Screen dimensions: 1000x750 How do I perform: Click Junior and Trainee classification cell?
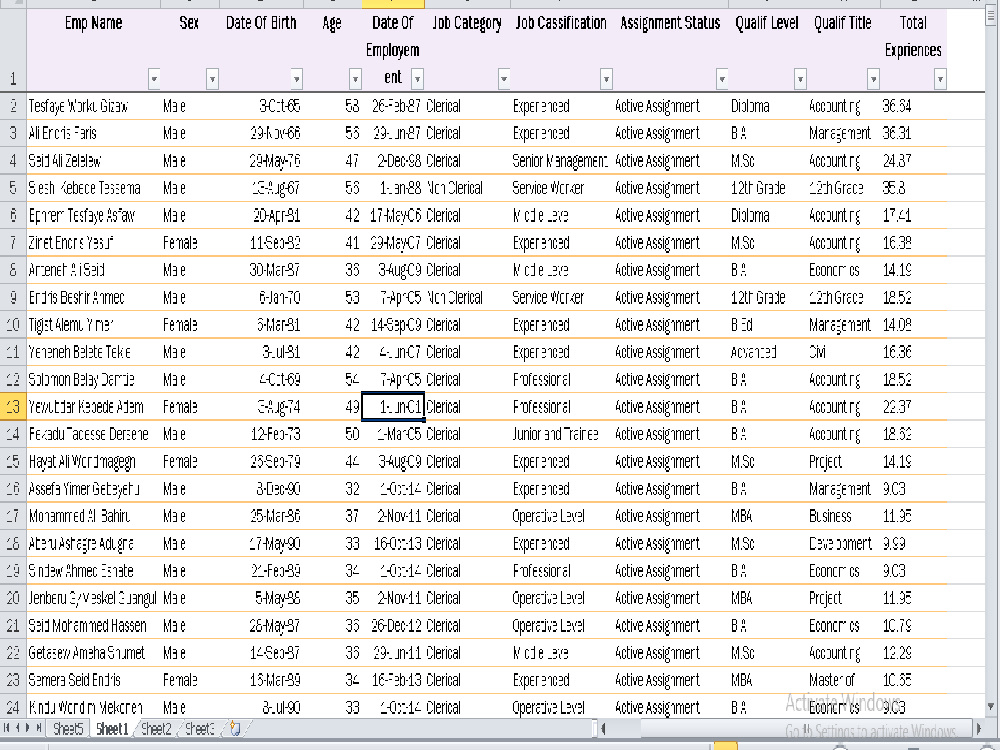560,434
